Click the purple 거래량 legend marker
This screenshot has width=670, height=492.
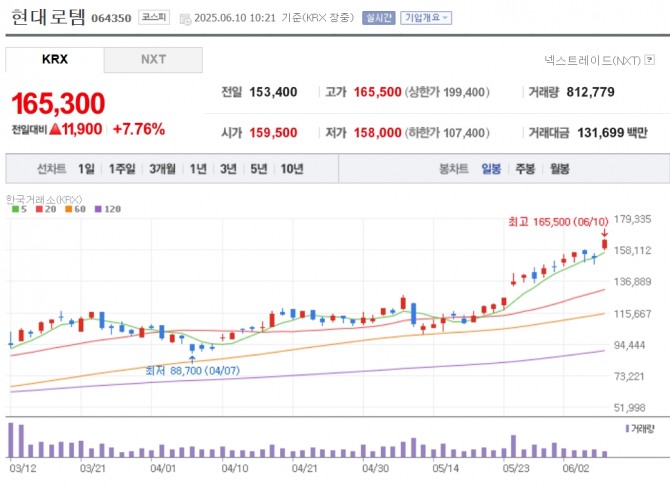[x=627, y=428]
